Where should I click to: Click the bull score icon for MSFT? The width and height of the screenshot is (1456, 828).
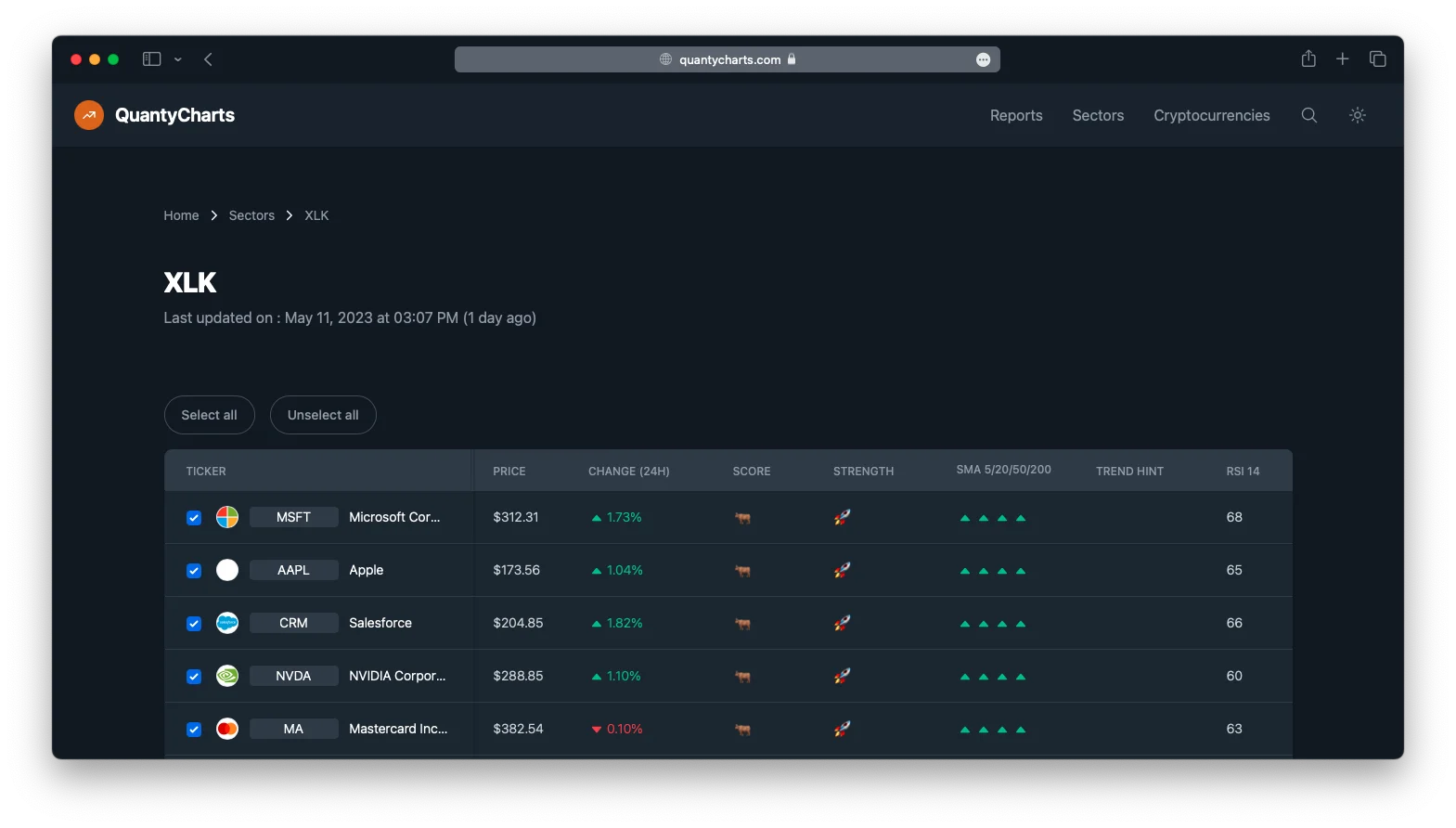742,518
